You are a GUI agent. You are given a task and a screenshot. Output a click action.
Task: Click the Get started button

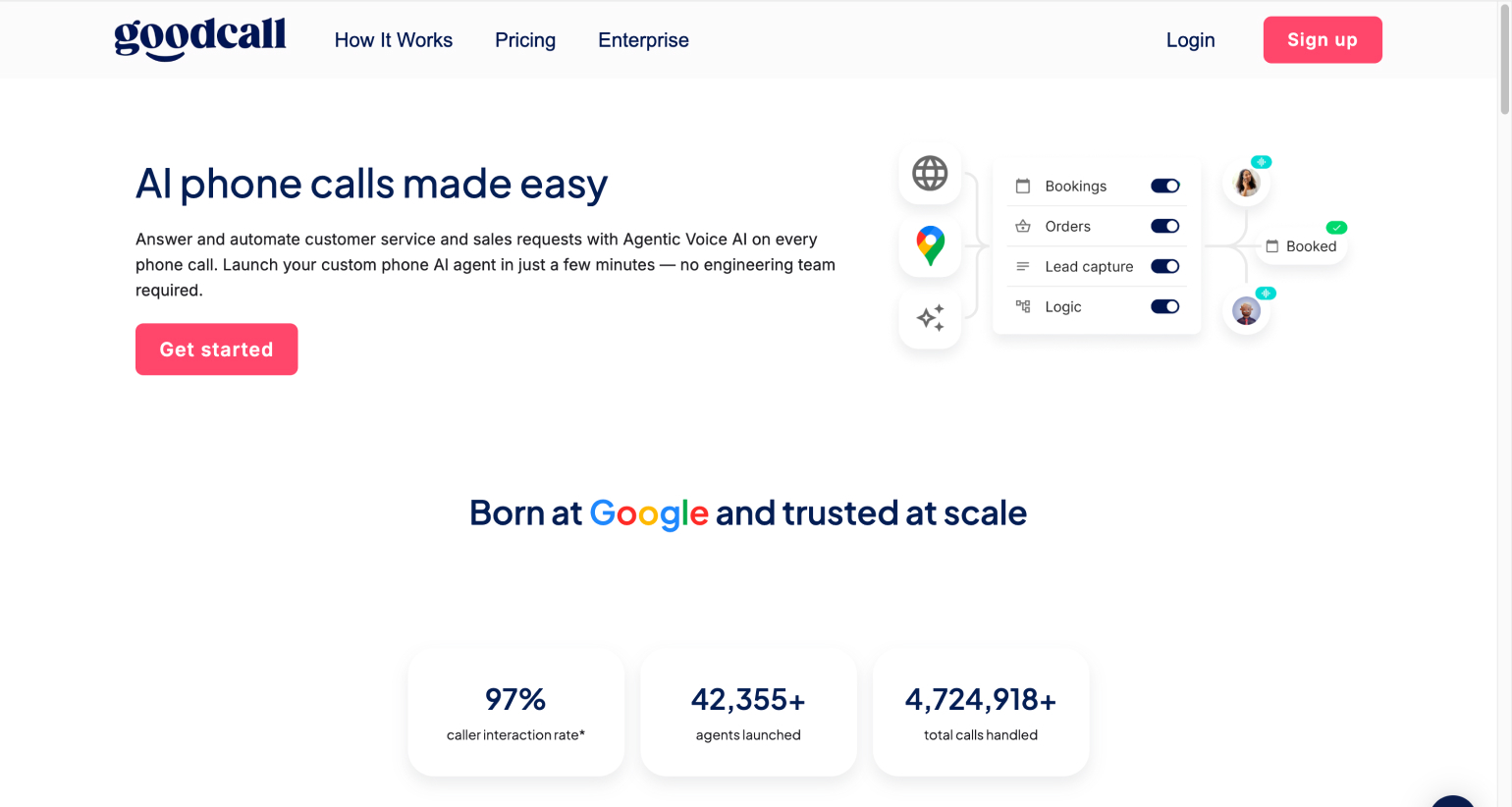click(x=217, y=350)
